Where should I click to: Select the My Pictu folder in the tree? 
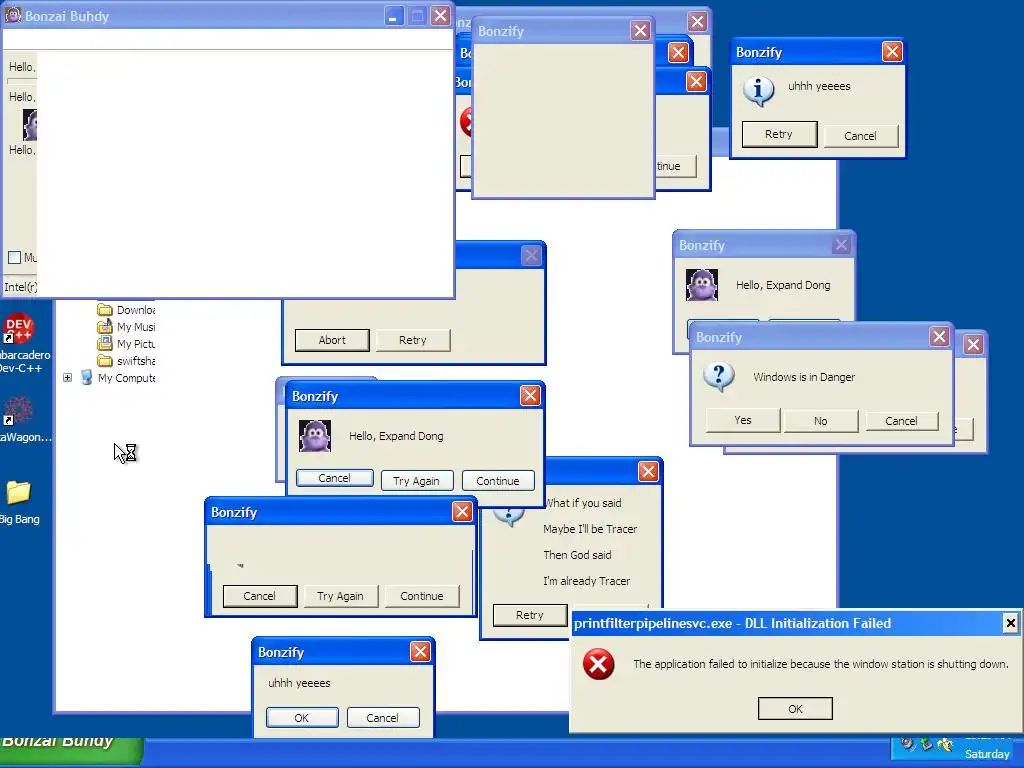click(127, 344)
